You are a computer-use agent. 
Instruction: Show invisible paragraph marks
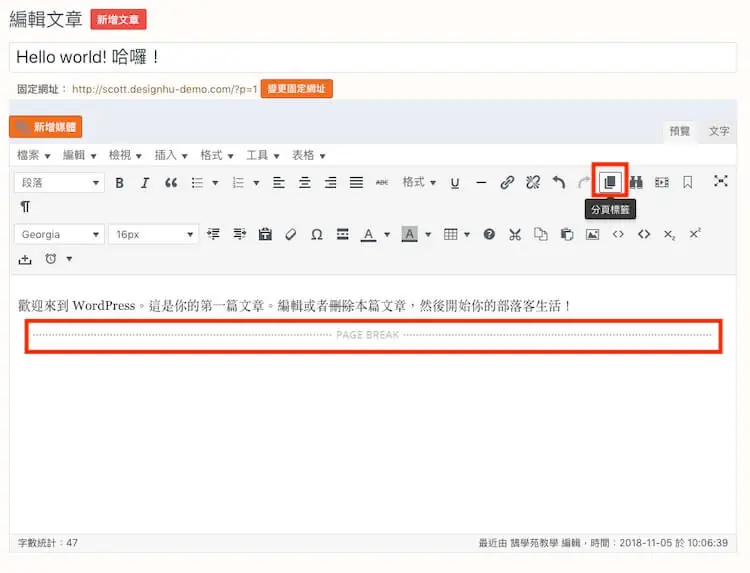[25, 207]
